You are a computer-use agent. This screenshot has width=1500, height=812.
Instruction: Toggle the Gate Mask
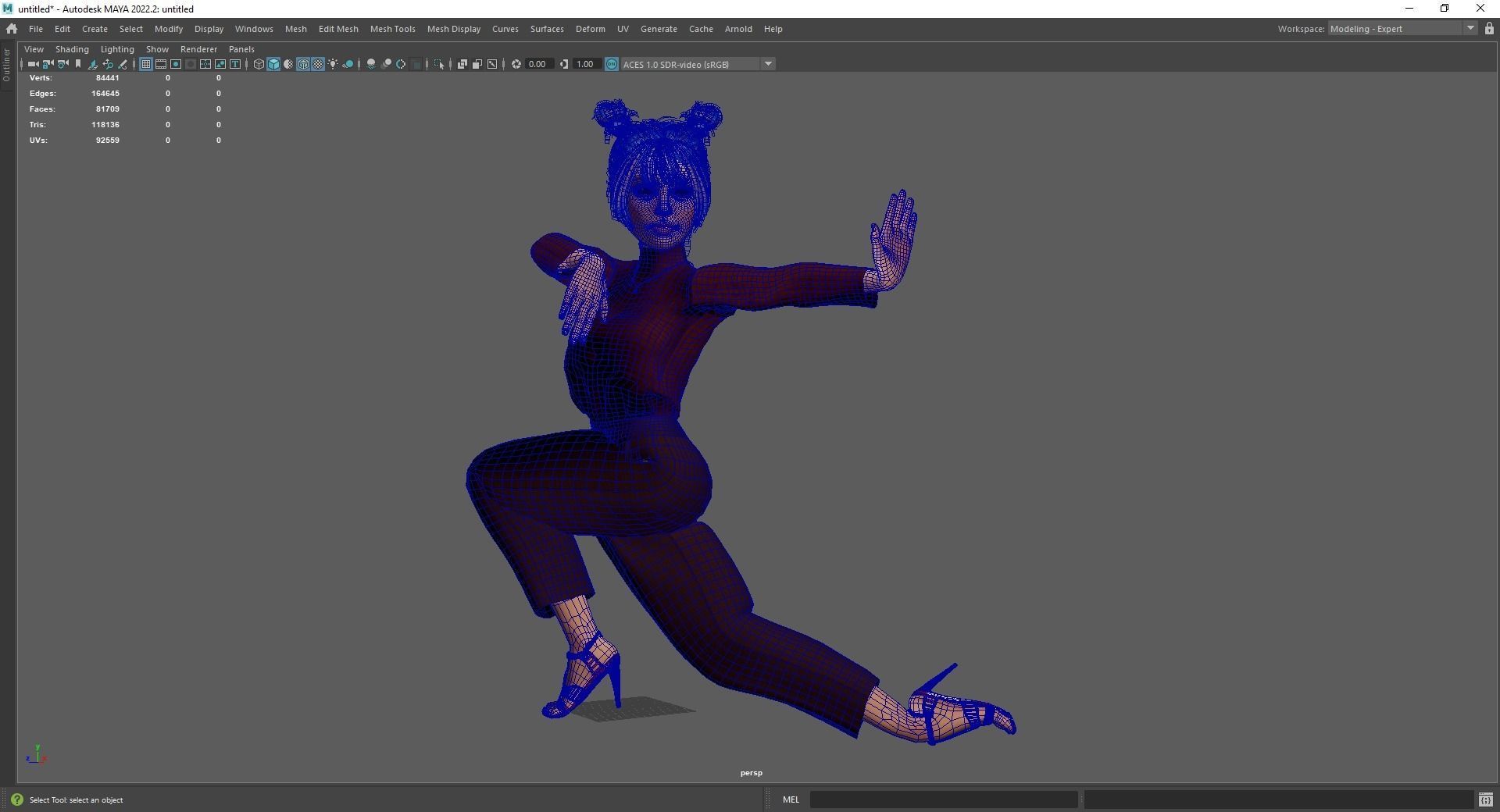click(191, 64)
